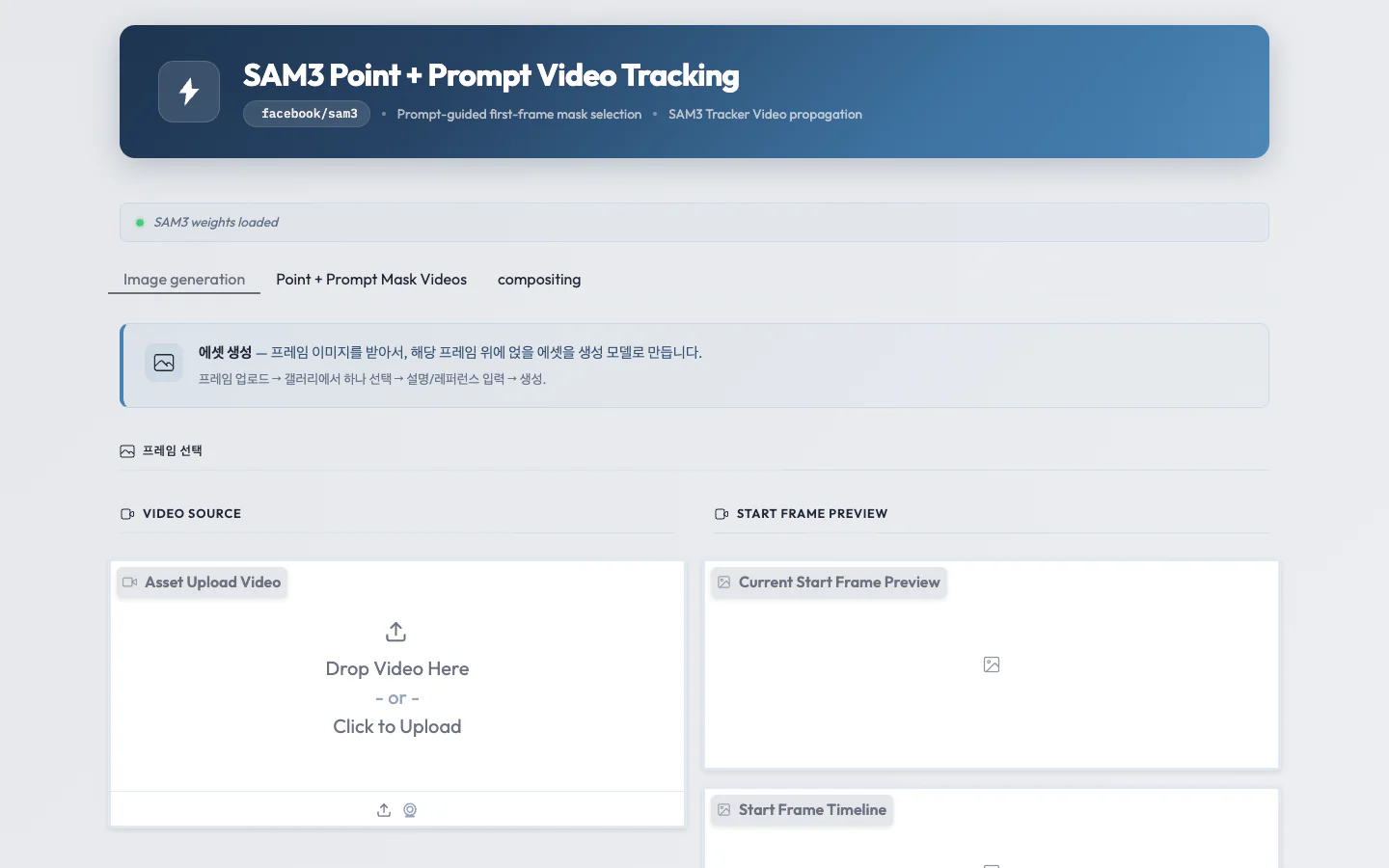
Task: Click the 에셋 생성 heading text
Action: [x=225, y=353]
